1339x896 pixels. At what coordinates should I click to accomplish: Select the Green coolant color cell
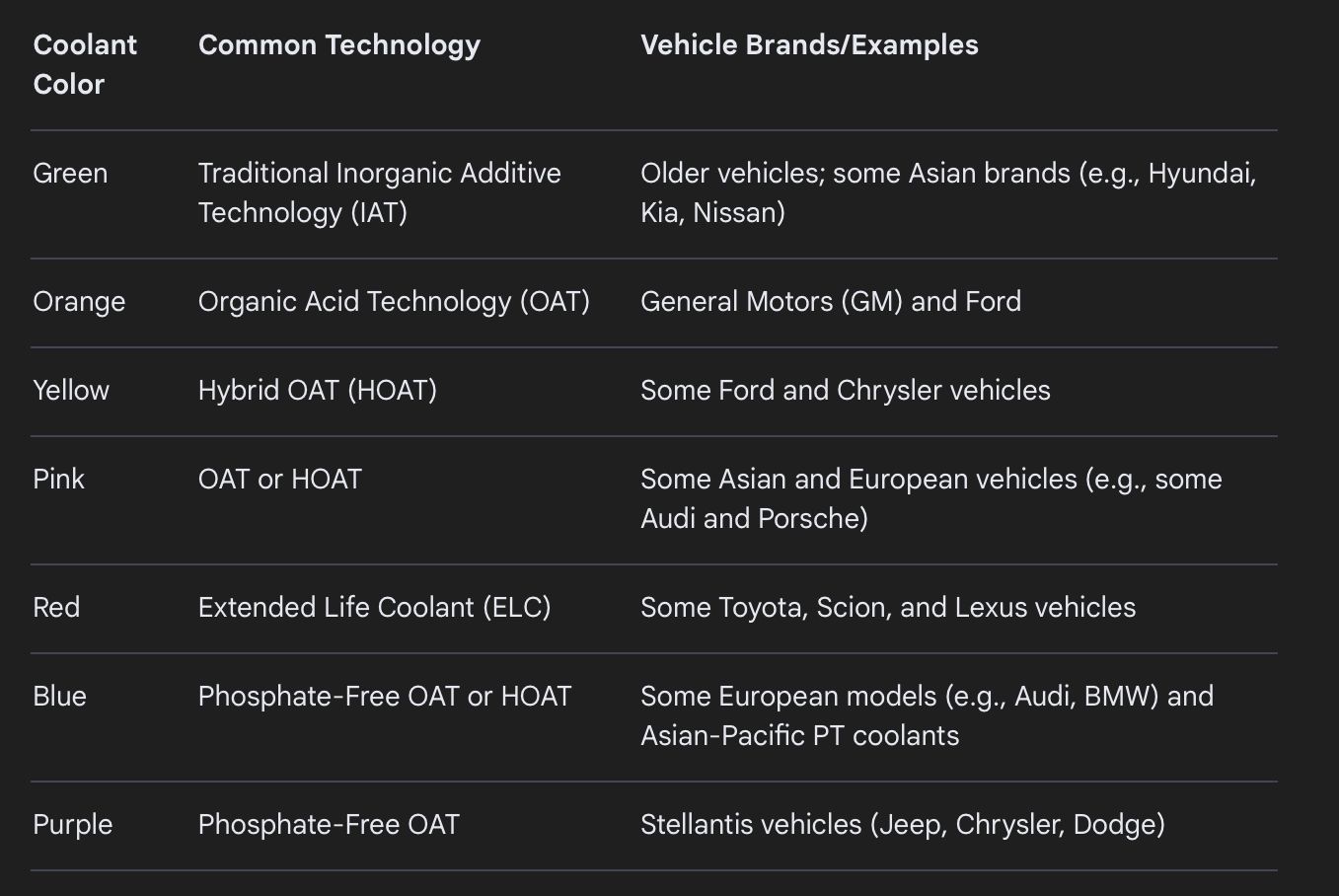[70, 174]
